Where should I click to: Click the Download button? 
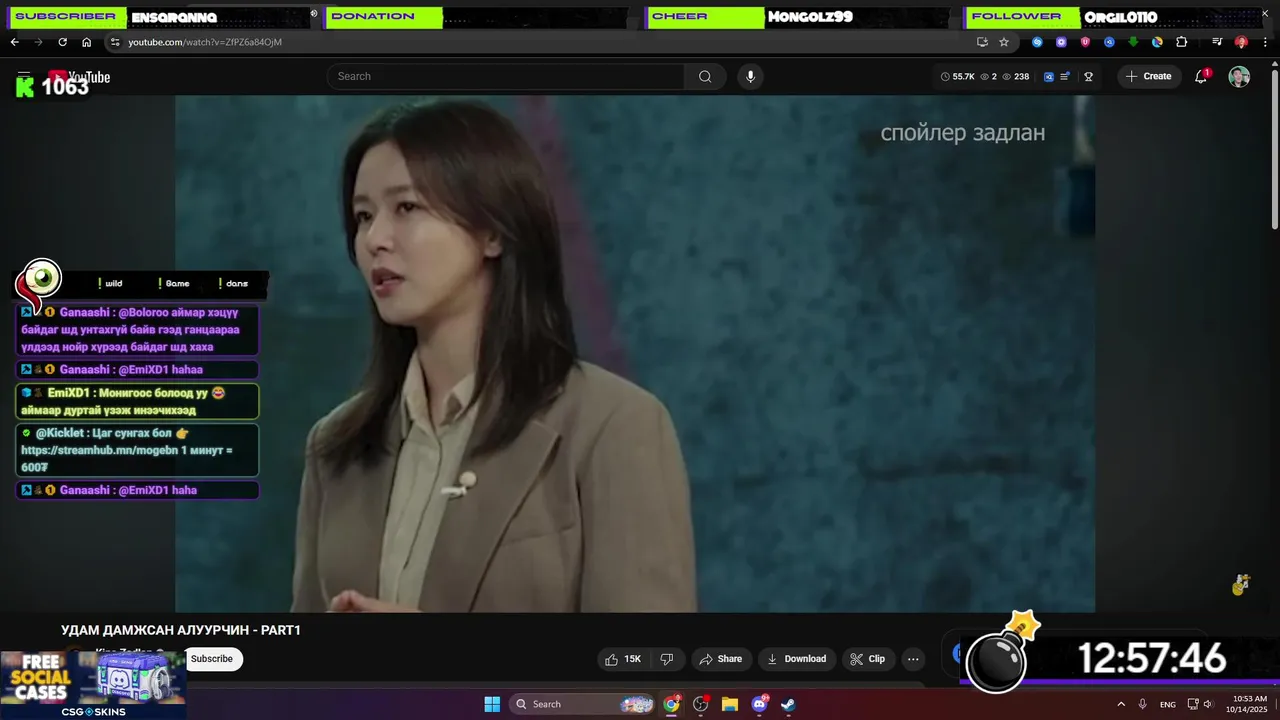pos(796,659)
